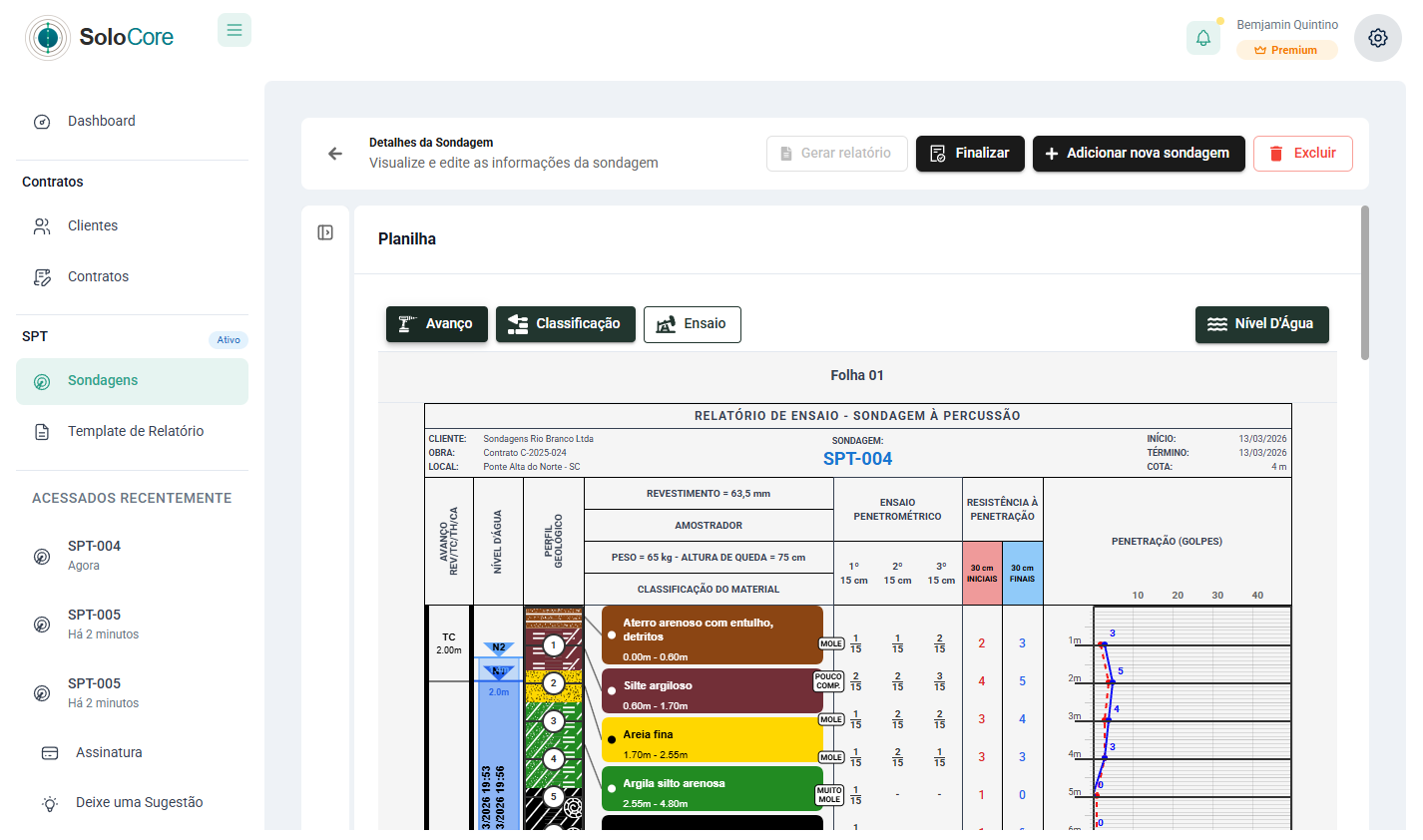Click the POUCO COMP. consistency tag
Screen dimensions: 1423x840
point(828,680)
